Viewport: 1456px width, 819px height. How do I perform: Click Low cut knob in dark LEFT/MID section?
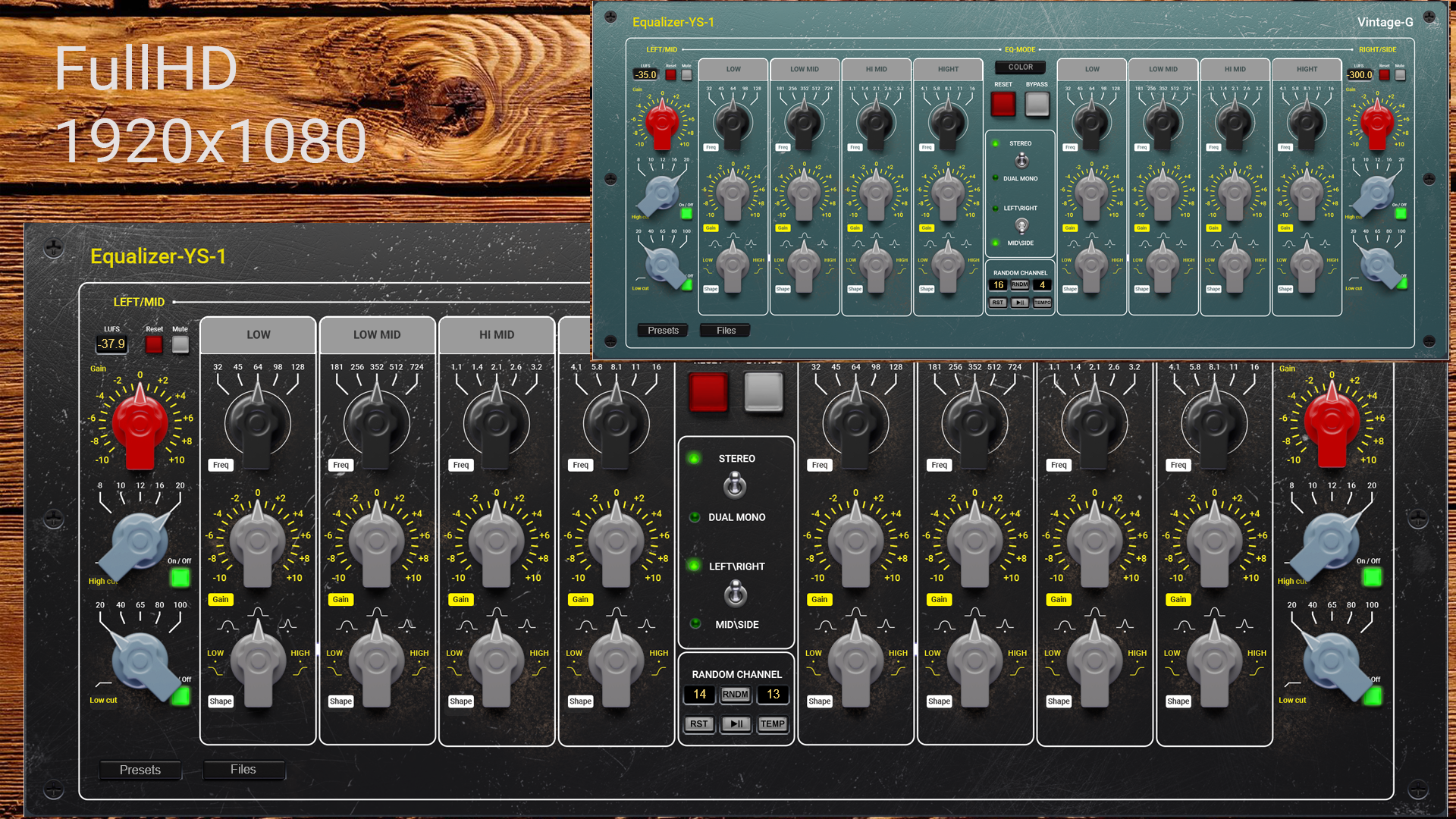[x=144, y=664]
